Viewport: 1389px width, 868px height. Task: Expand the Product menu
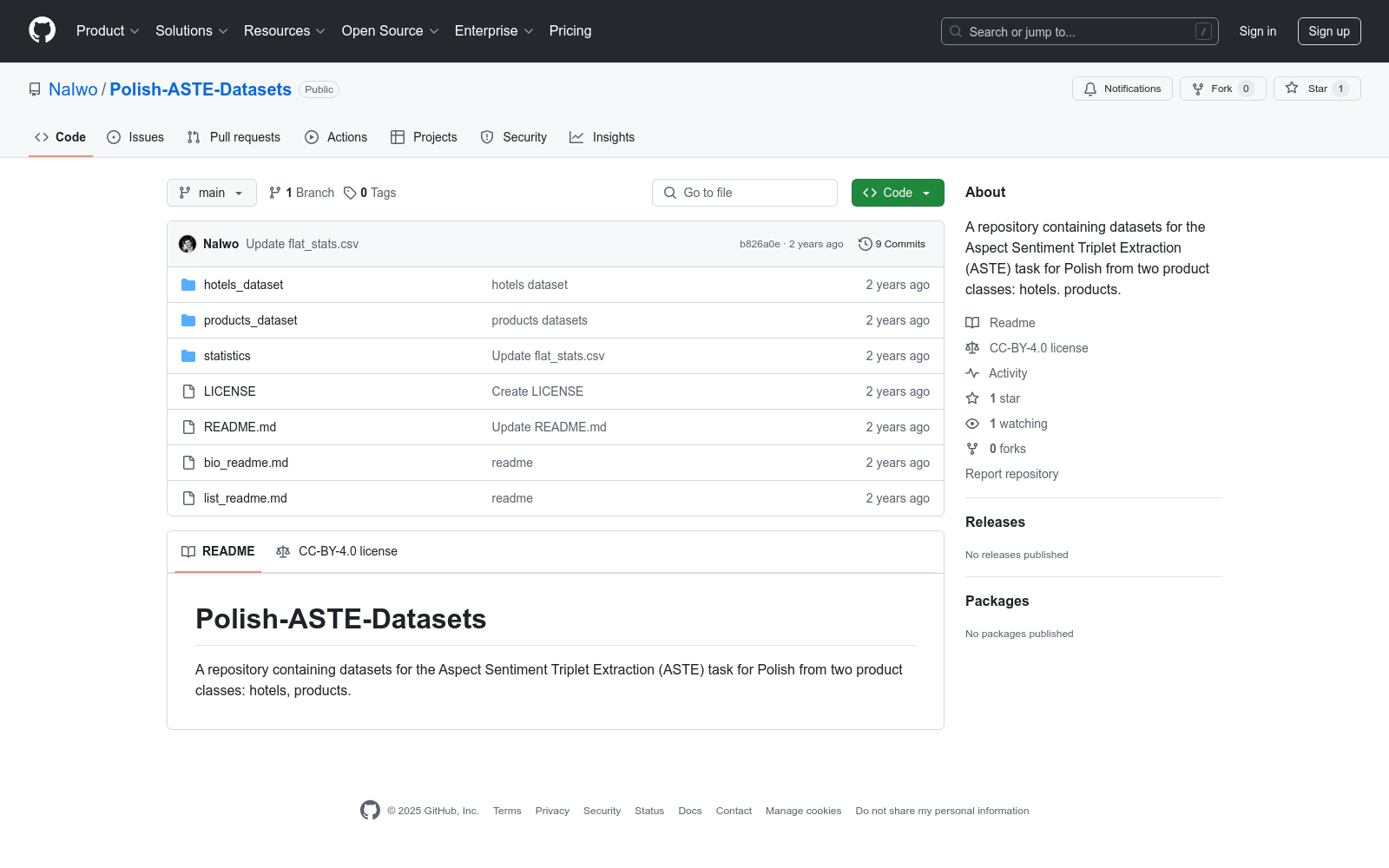108,31
